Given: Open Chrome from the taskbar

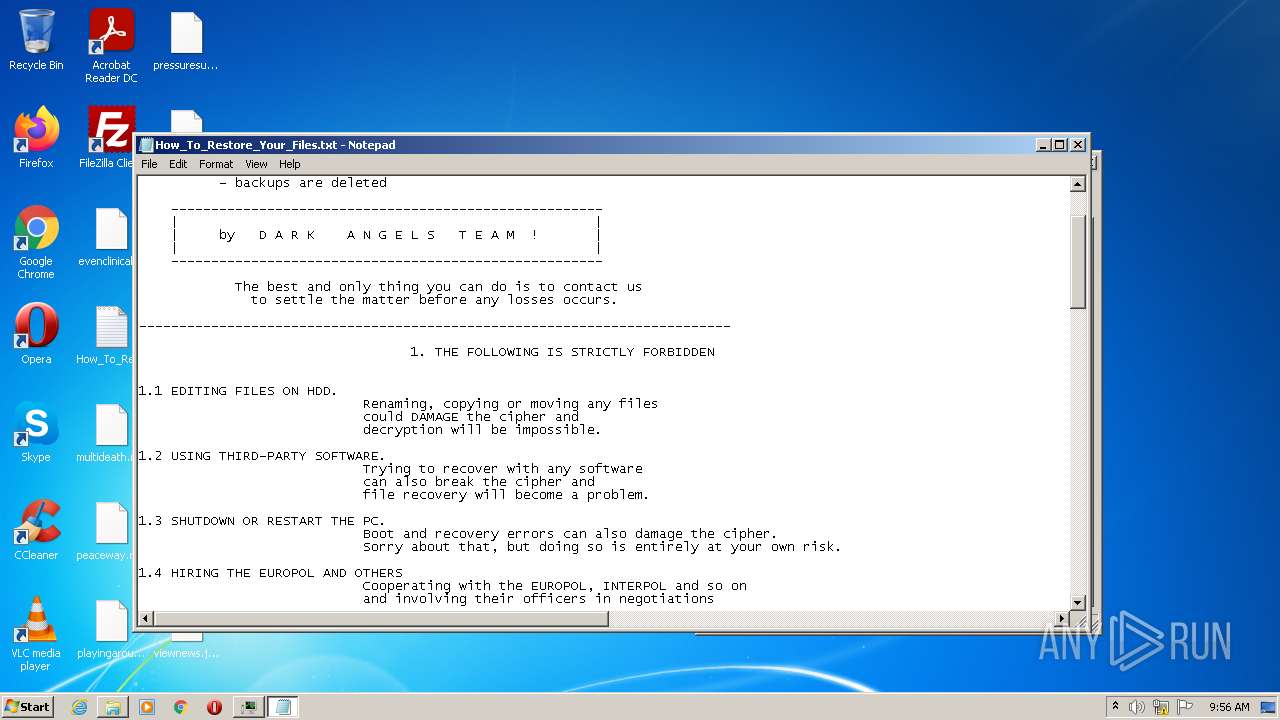Looking at the screenshot, I should 181,707.
